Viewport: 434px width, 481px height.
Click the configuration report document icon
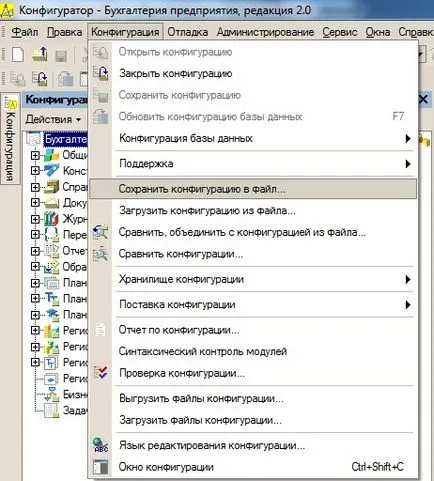[100, 330]
